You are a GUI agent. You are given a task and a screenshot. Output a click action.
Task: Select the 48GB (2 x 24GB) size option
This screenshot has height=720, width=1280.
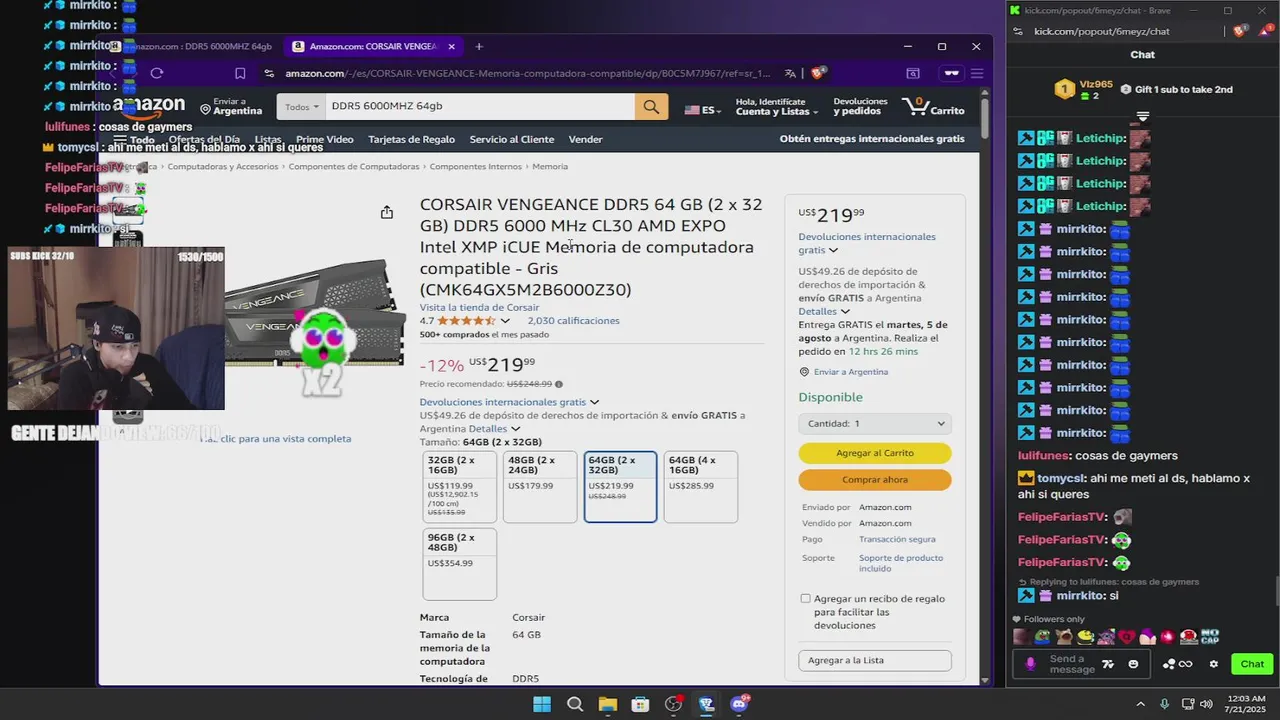click(x=540, y=487)
